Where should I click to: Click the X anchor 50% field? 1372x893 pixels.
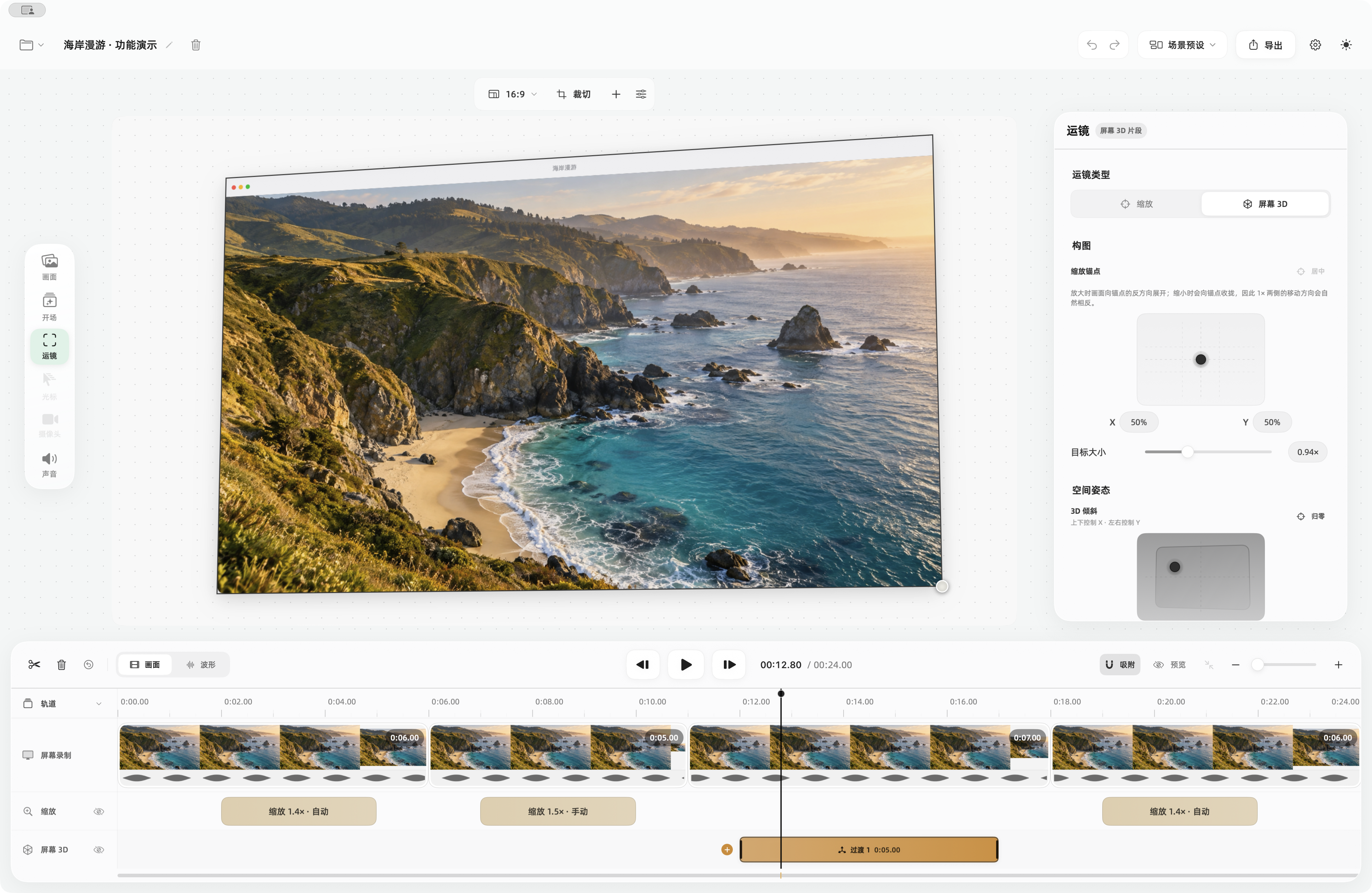pyautogui.click(x=1139, y=422)
